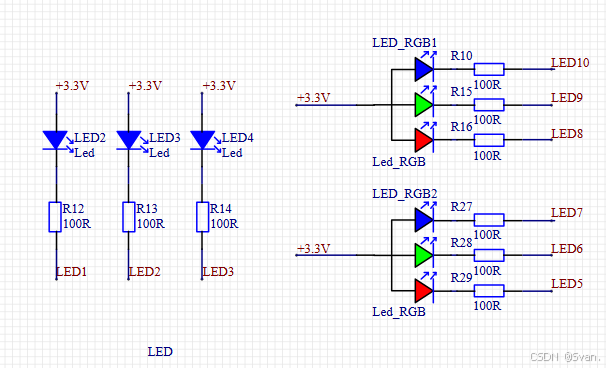Click the red diode of LED_RGB1

coord(424,140)
